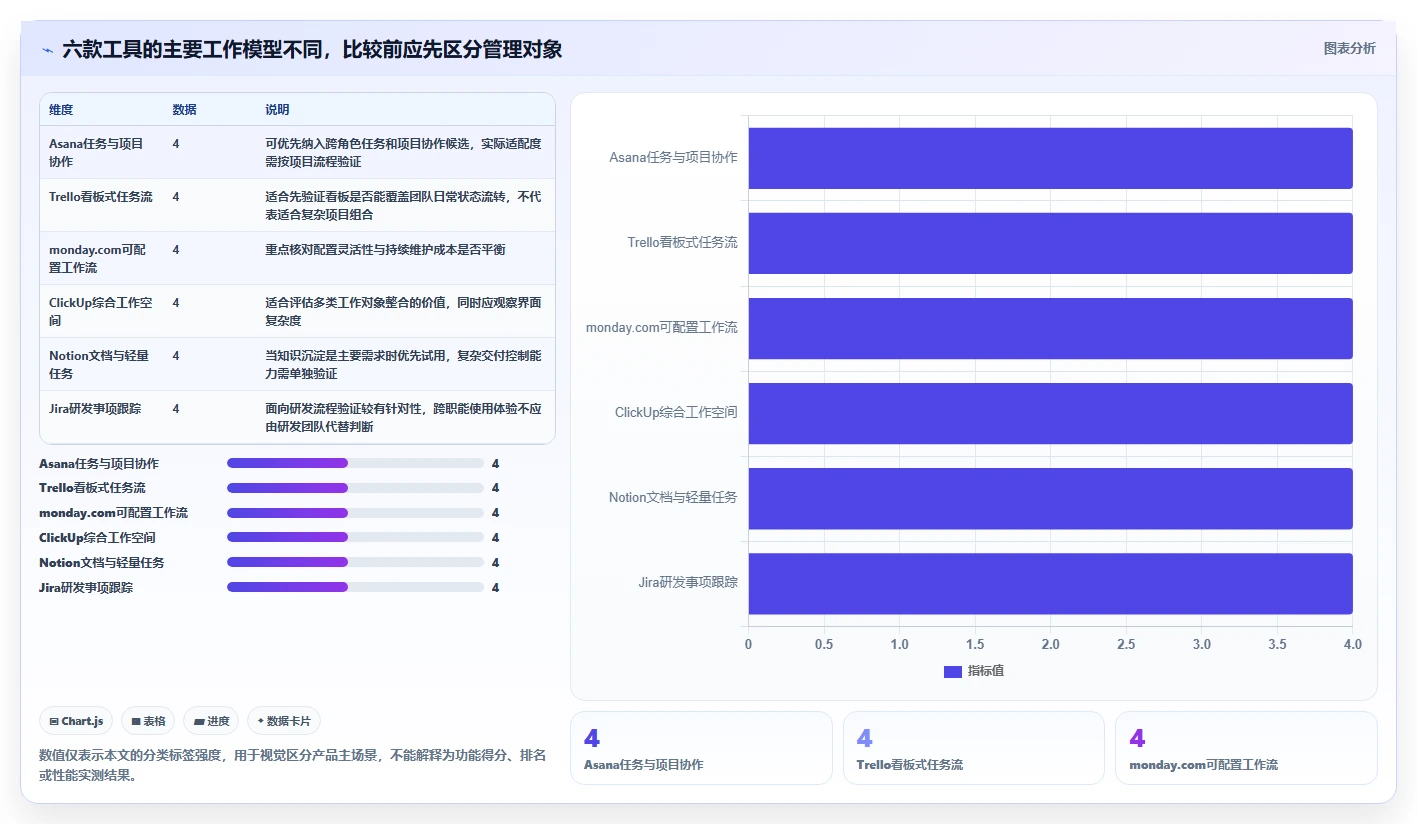The width and height of the screenshot is (1417, 824).
Task: Click the description starting 可优先纳入跨角色任务
Action: 403,152
